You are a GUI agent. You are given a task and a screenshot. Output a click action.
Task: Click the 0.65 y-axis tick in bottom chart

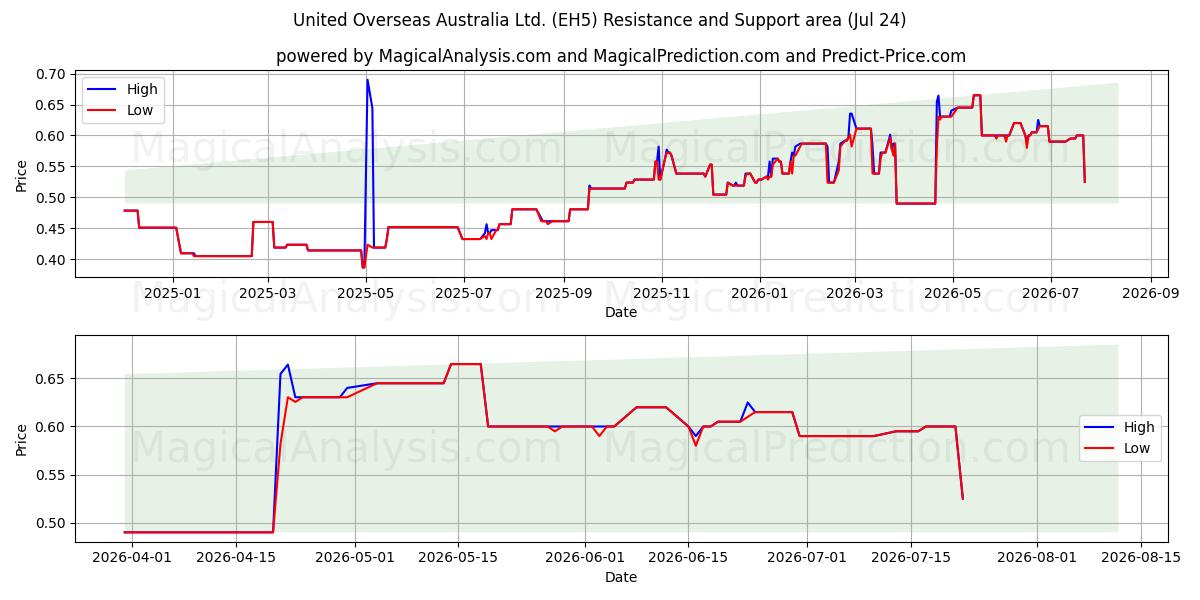(x=51, y=379)
